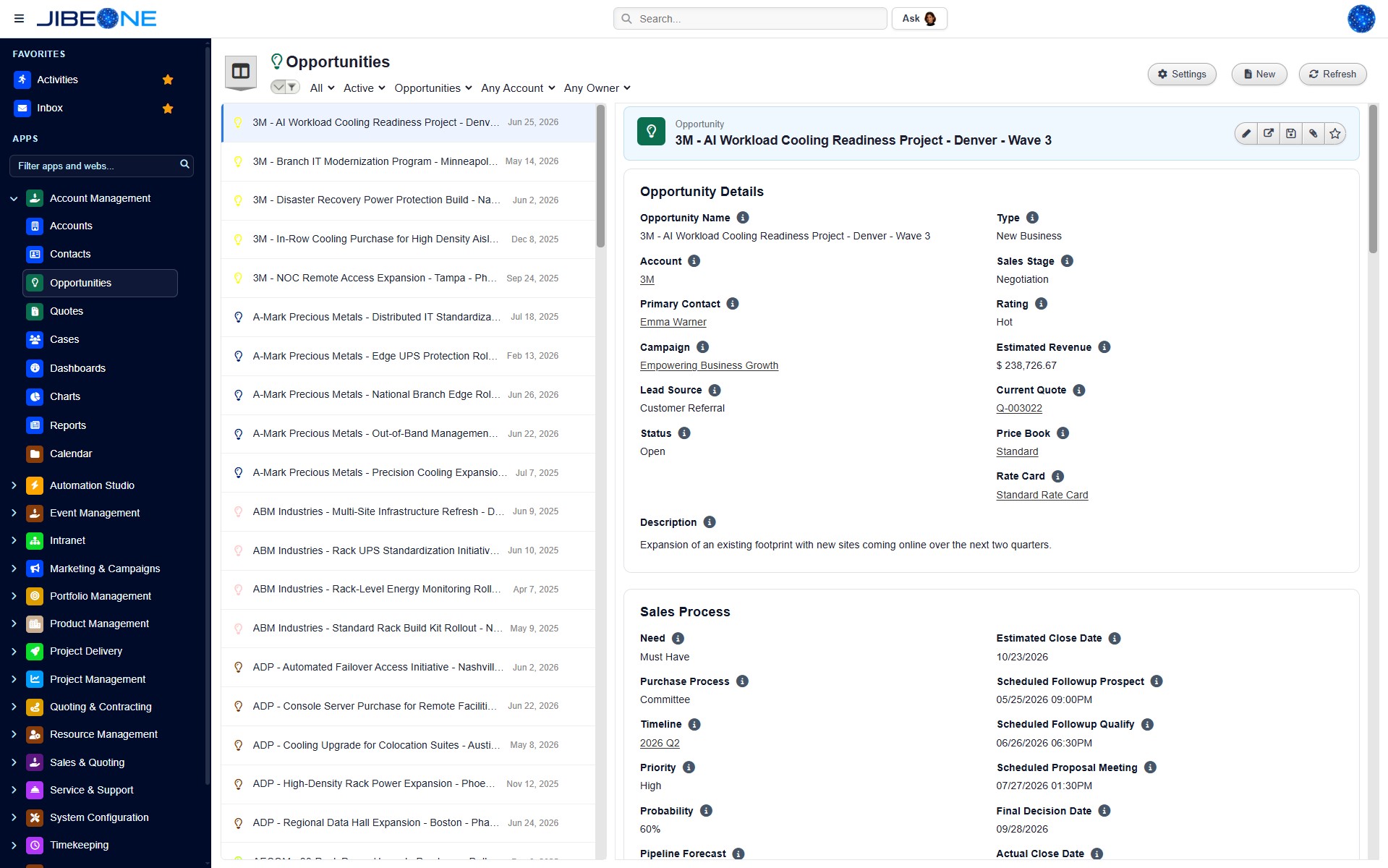
Task: Open the Accounts app icon in sidebar
Action: pyautogui.click(x=35, y=226)
